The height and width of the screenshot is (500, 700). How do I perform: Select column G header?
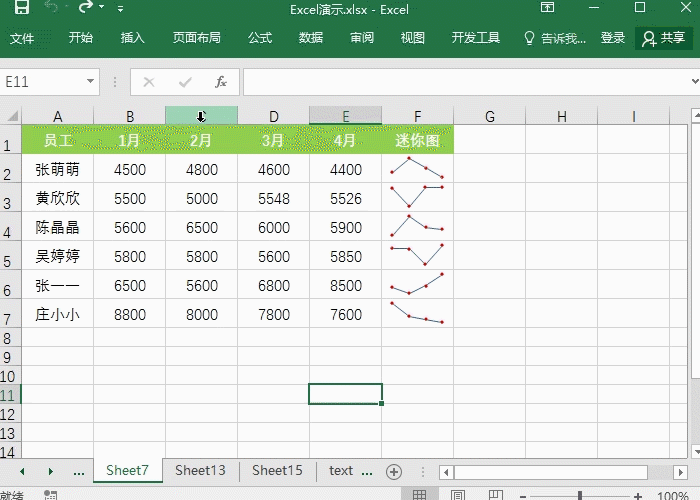pos(490,116)
